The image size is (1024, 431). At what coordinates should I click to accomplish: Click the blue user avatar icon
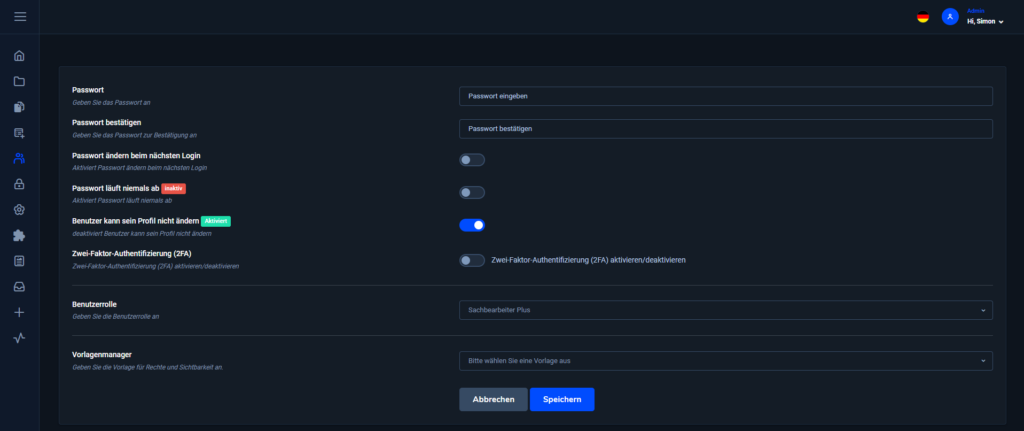950,17
